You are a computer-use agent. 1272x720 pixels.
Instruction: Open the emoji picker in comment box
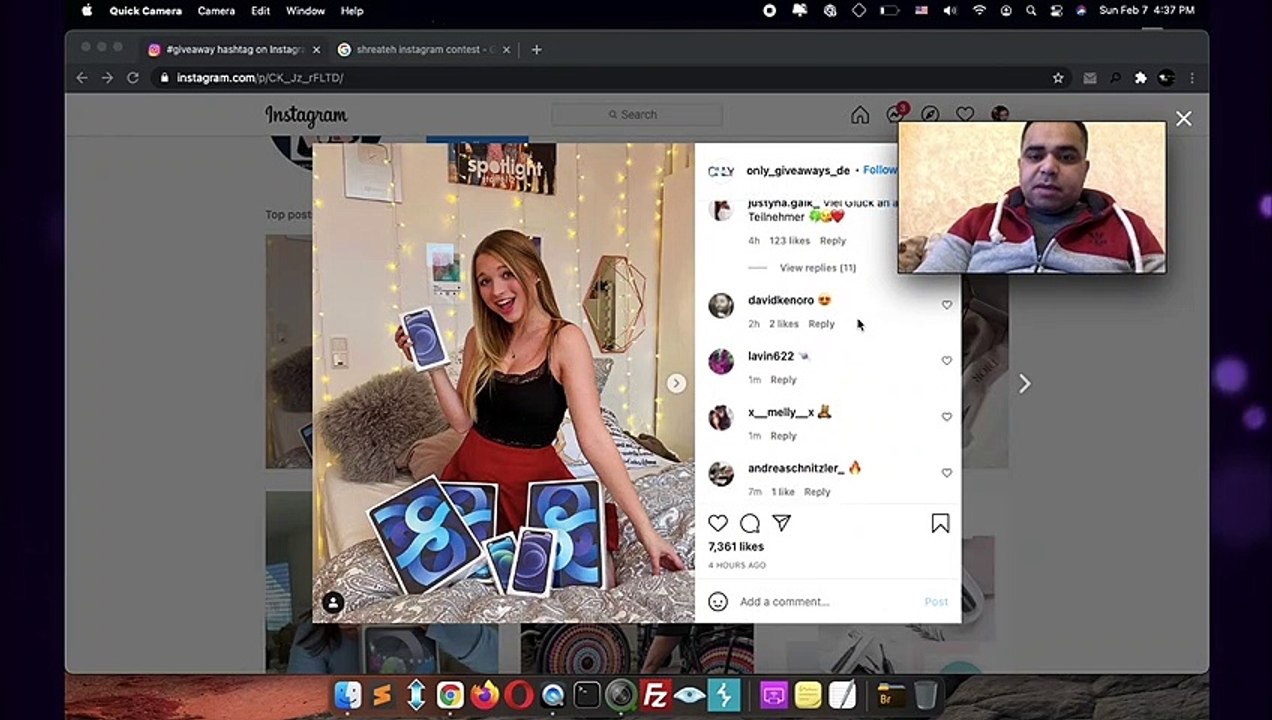click(x=718, y=601)
